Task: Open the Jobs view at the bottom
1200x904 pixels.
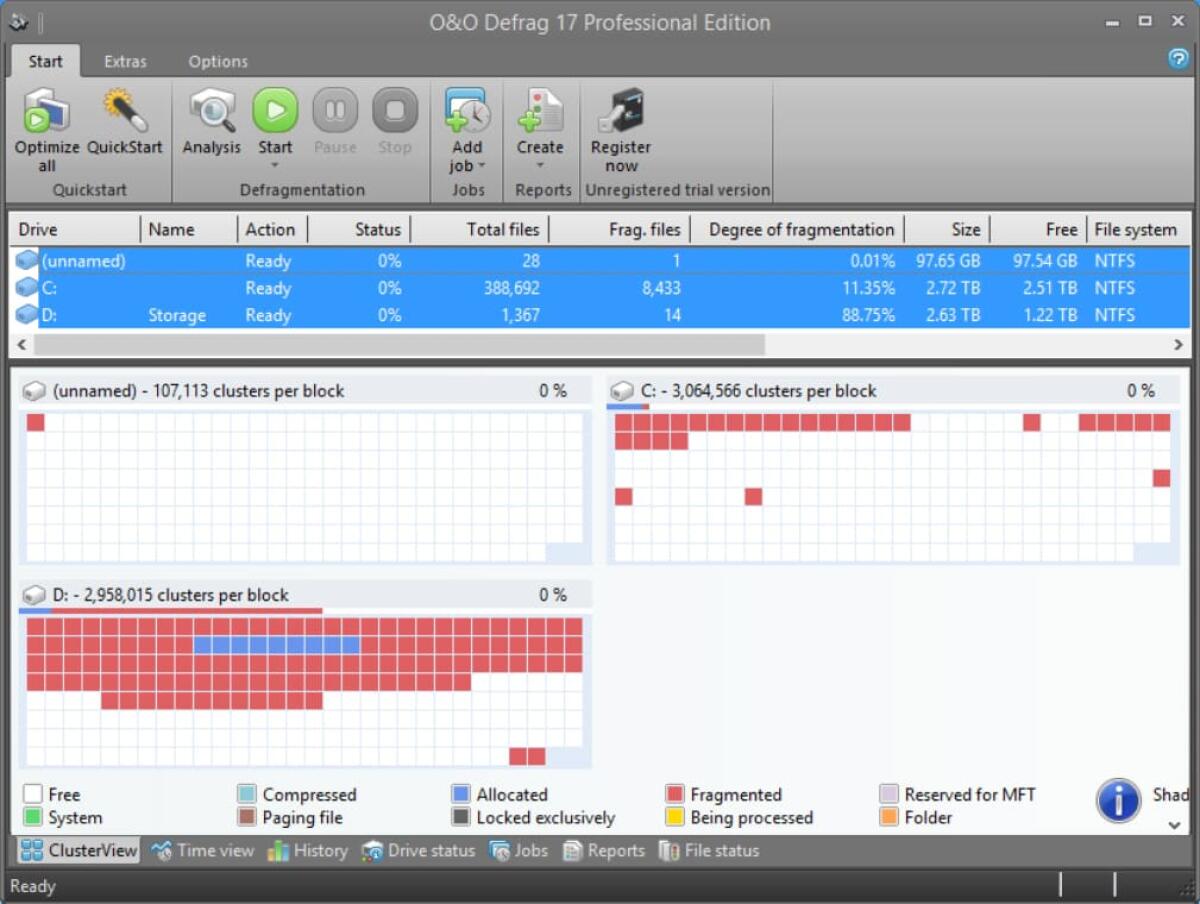Action: click(x=519, y=851)
